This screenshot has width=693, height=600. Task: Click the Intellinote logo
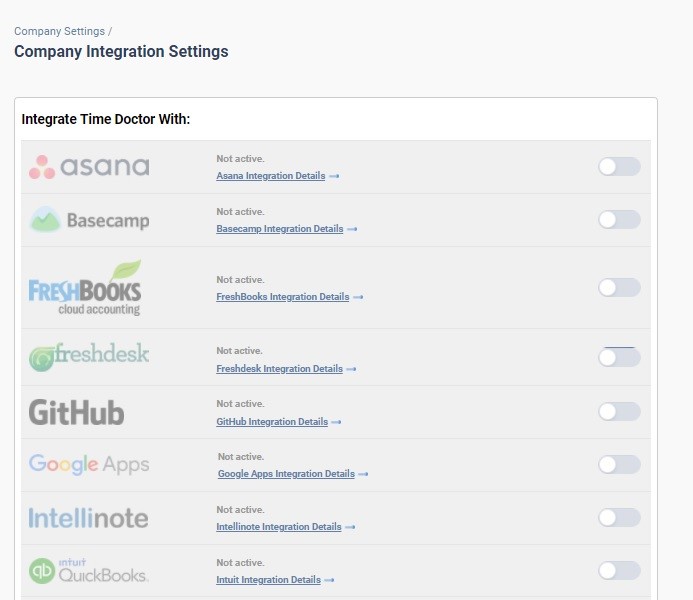(x=88, y=518)
